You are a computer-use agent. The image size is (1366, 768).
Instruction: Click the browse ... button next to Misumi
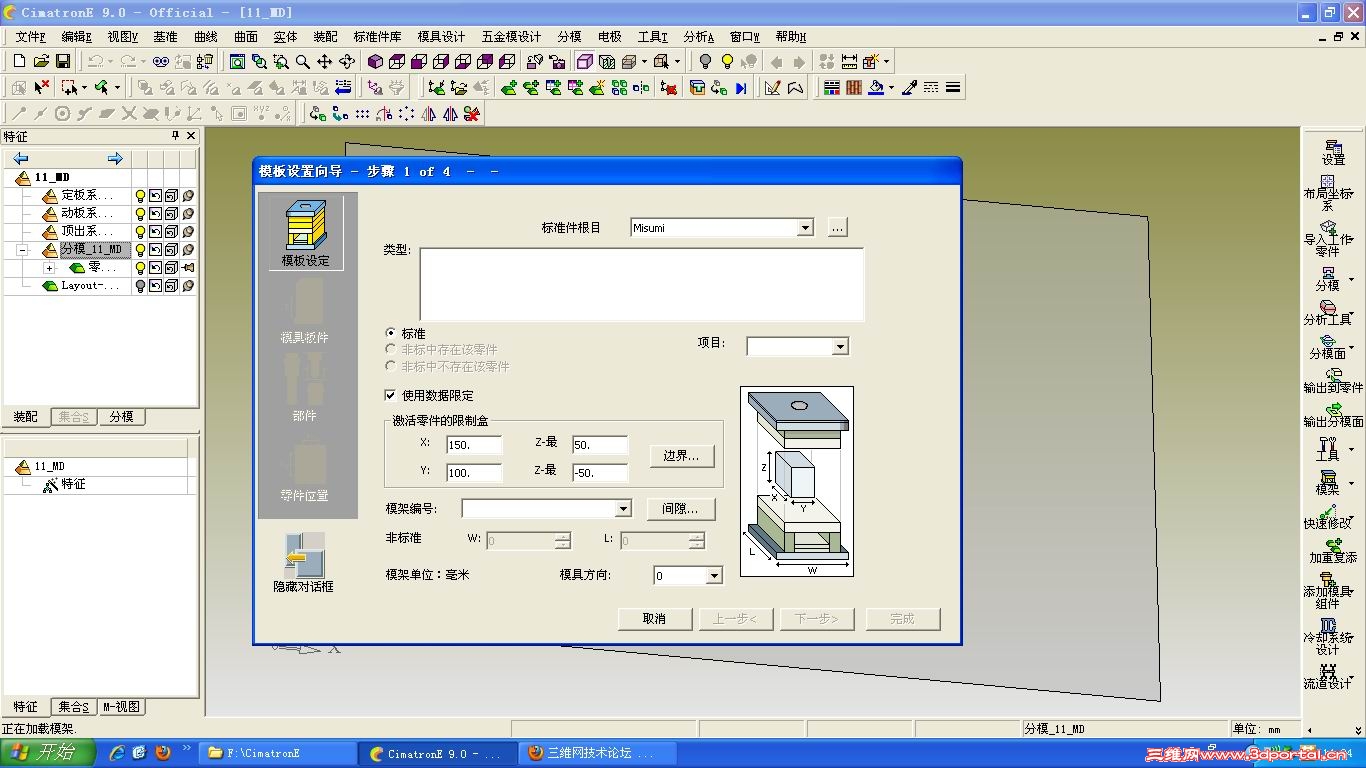[x=838, y=228]
